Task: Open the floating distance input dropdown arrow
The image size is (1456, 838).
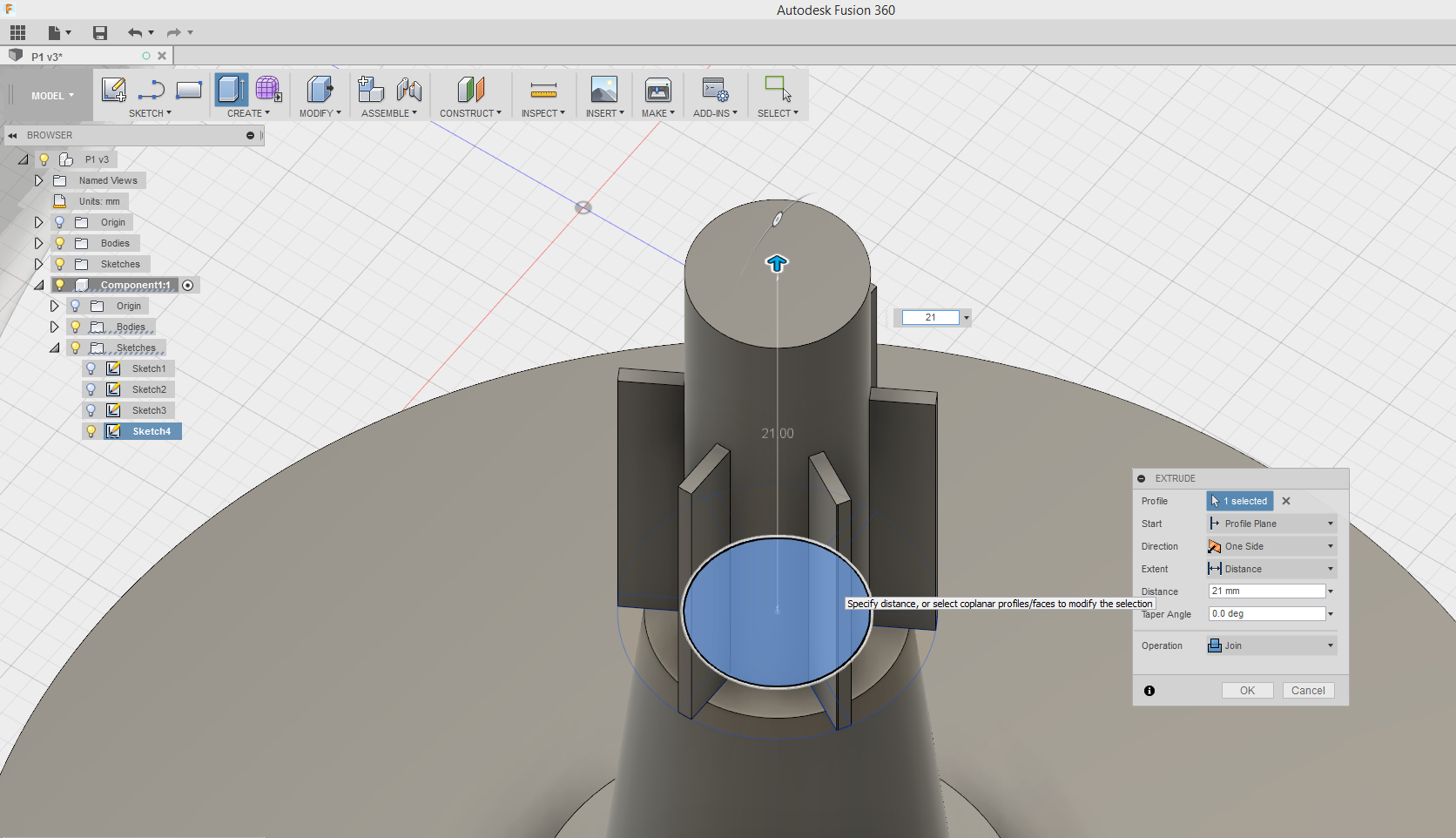Action: tap(966, 318)
